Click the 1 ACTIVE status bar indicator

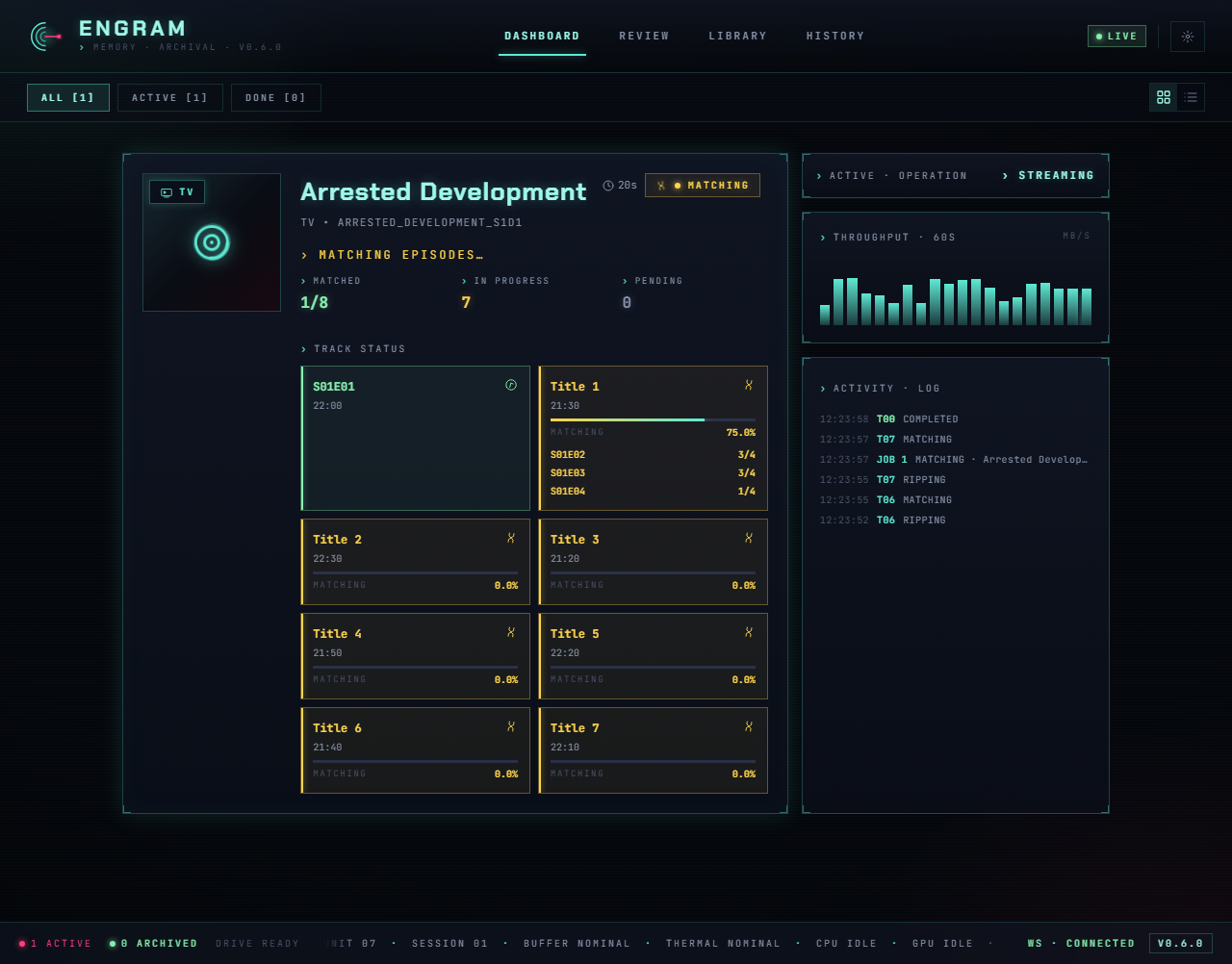pyautogui.click(x=55, y=944)
